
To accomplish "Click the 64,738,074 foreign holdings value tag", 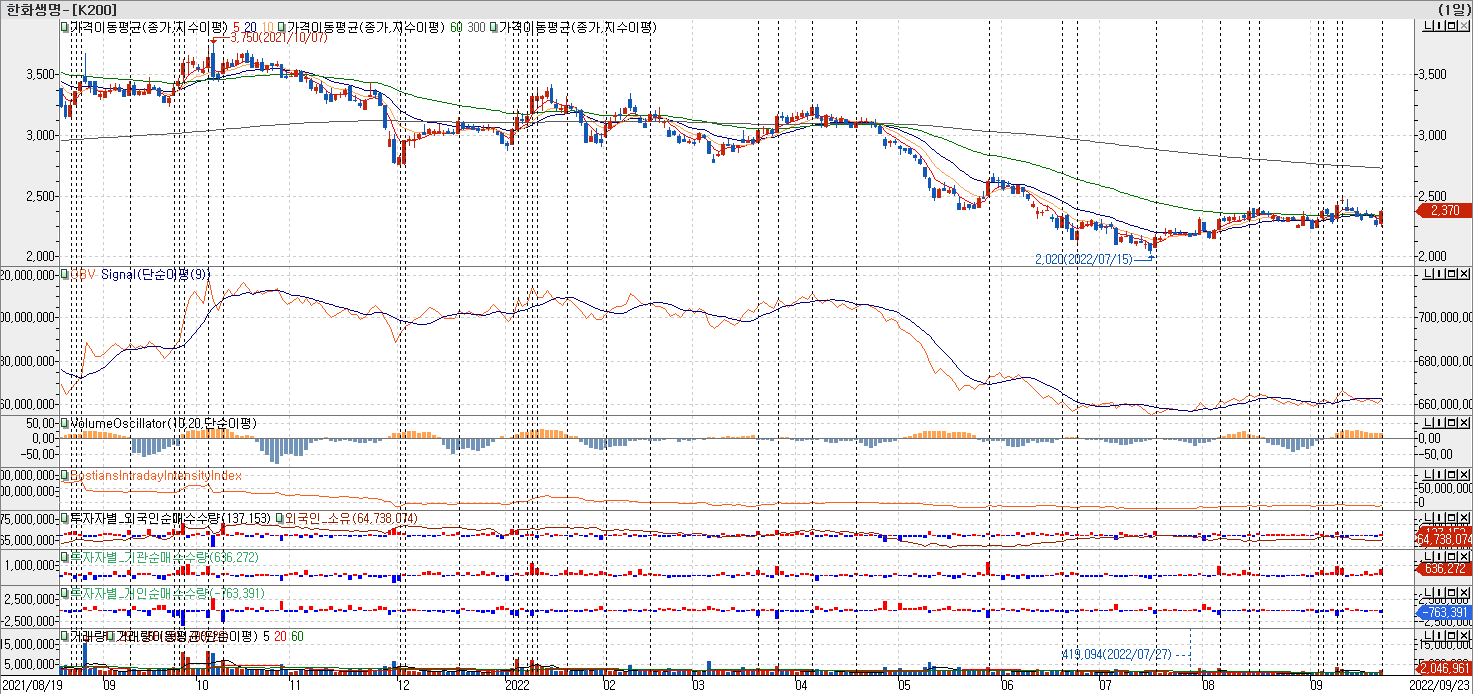I will click(1445, 539).
